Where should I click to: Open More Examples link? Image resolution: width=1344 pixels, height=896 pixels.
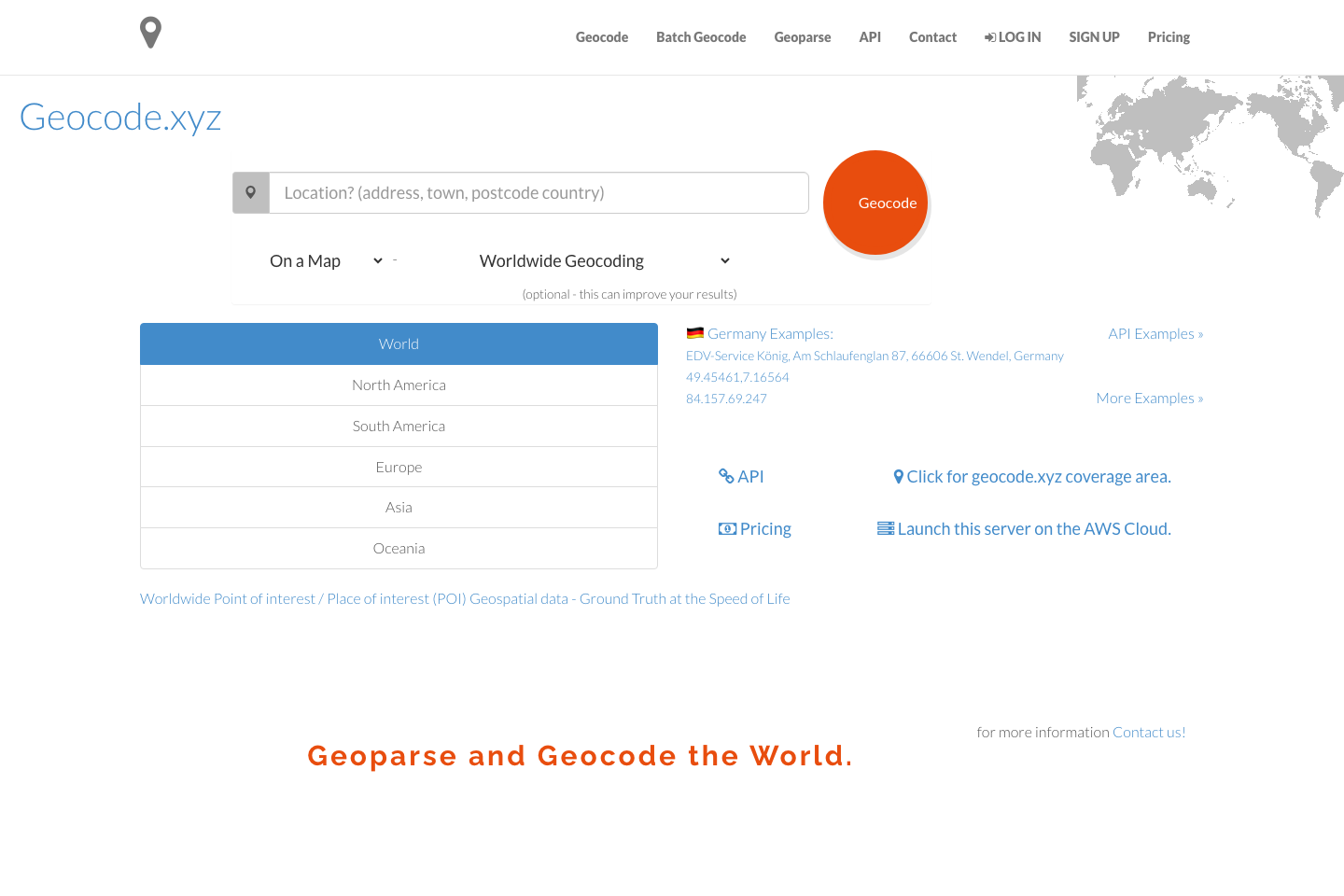pyautogui.click(x=1150, y=398)
